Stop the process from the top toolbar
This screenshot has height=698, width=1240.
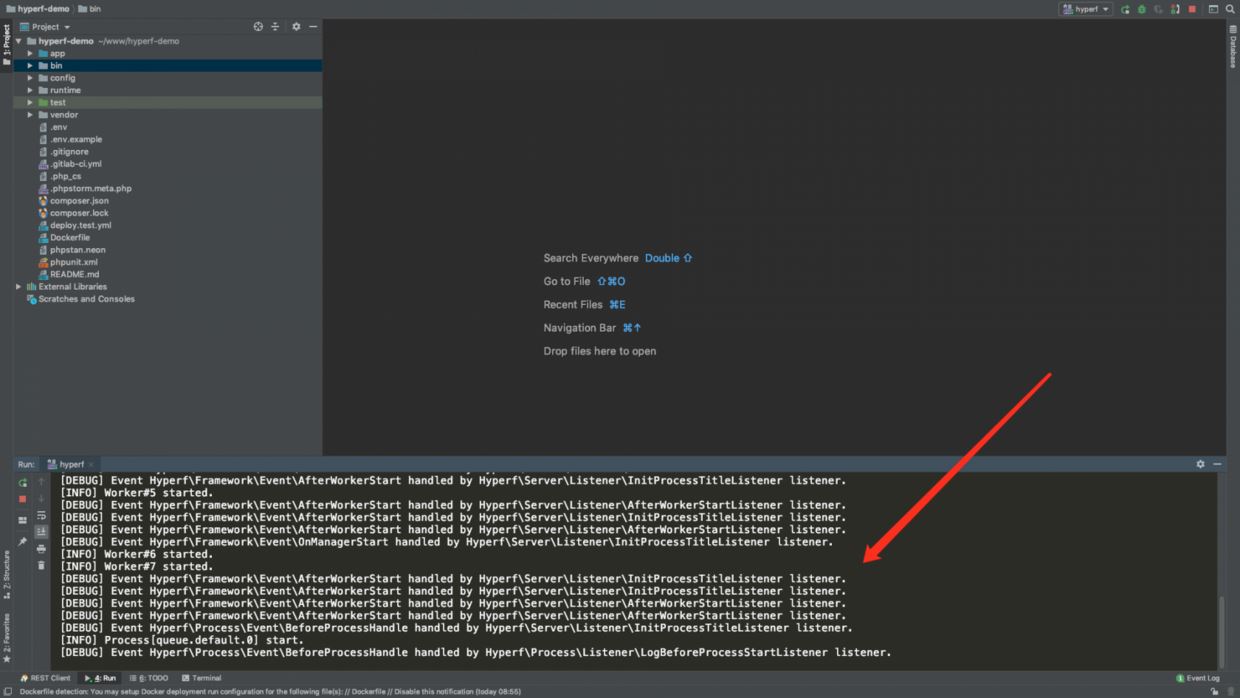(1192, 9)
